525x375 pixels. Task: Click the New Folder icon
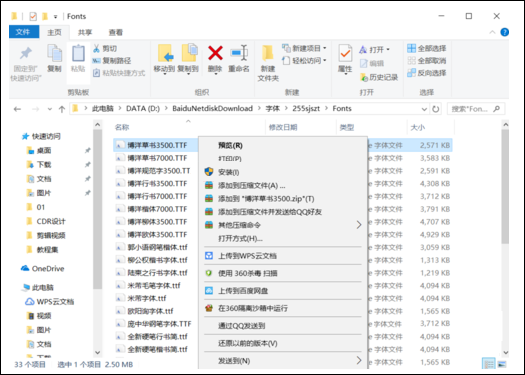(268, 54)
